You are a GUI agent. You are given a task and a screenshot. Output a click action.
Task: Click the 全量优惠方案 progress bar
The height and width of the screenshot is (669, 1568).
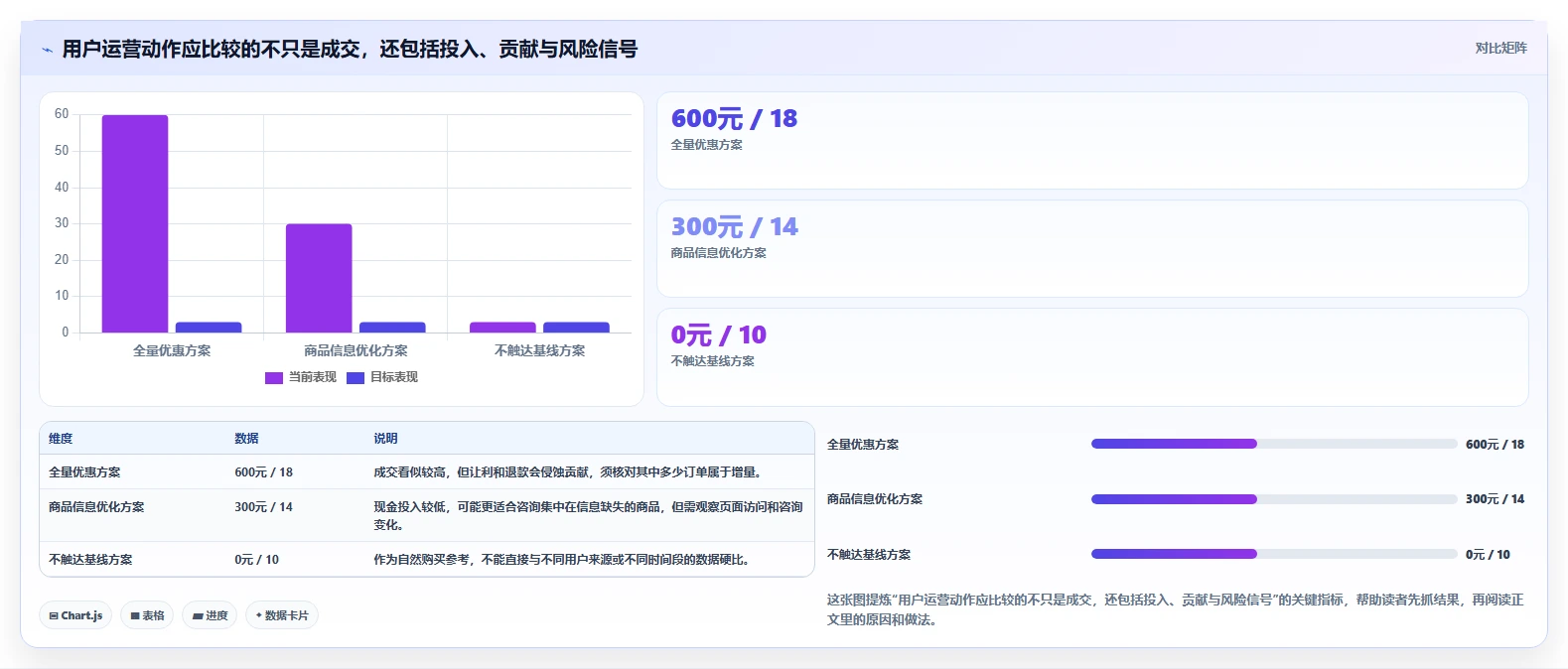(x=1274, y=444)
